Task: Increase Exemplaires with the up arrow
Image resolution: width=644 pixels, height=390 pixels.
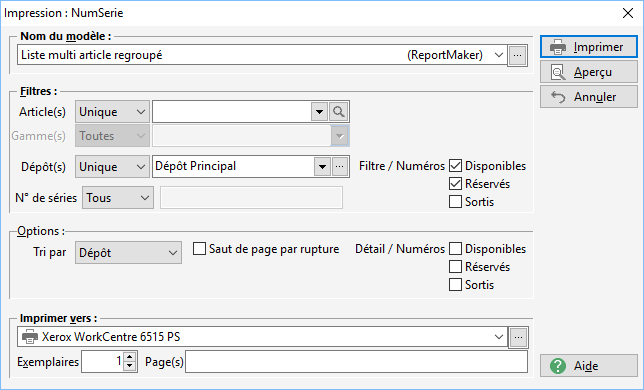Action: [130, 357]
